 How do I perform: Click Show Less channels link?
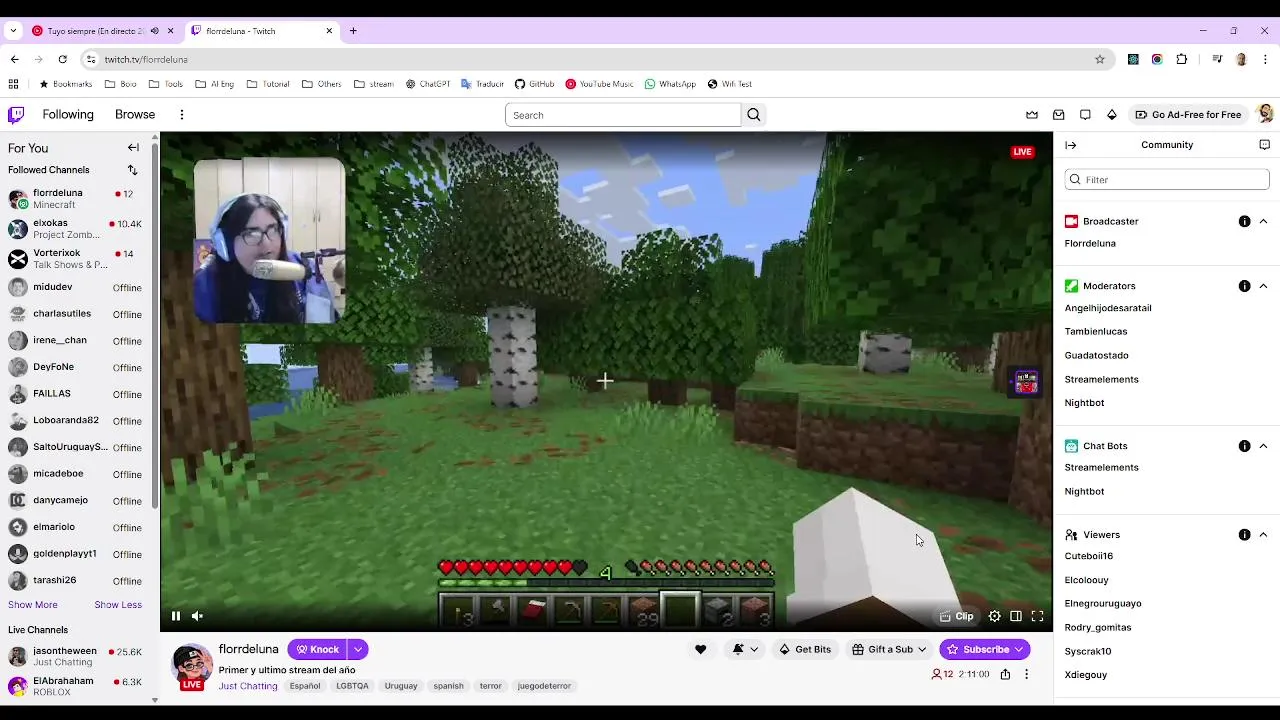pos(118,605)
